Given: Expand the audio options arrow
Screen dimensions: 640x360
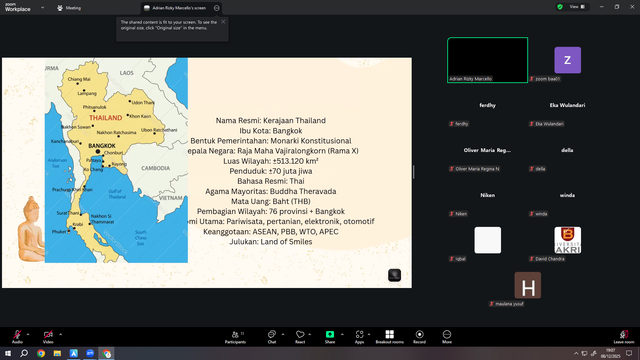Looking at the screenshot, I should [28, 334].
